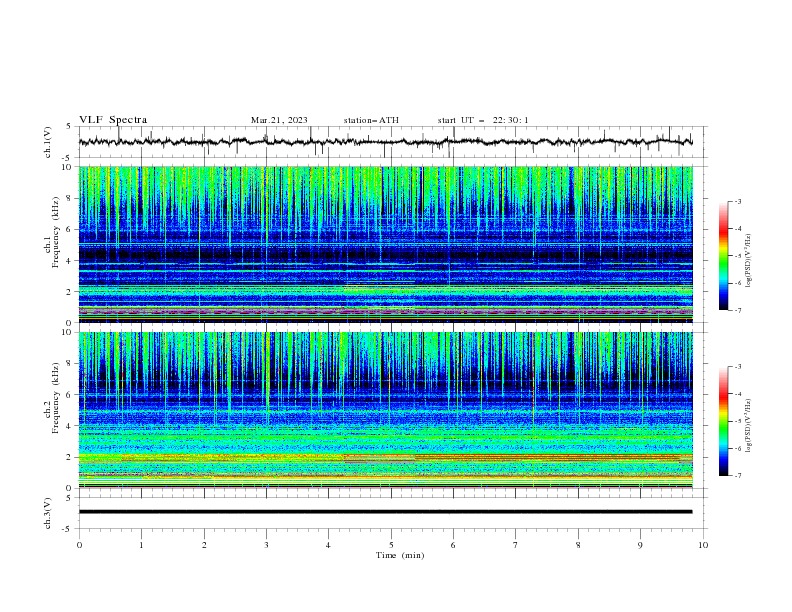Click the "5" tick on ch.1(V) axis
Screen dimensions: 792x612
(69, 127)
